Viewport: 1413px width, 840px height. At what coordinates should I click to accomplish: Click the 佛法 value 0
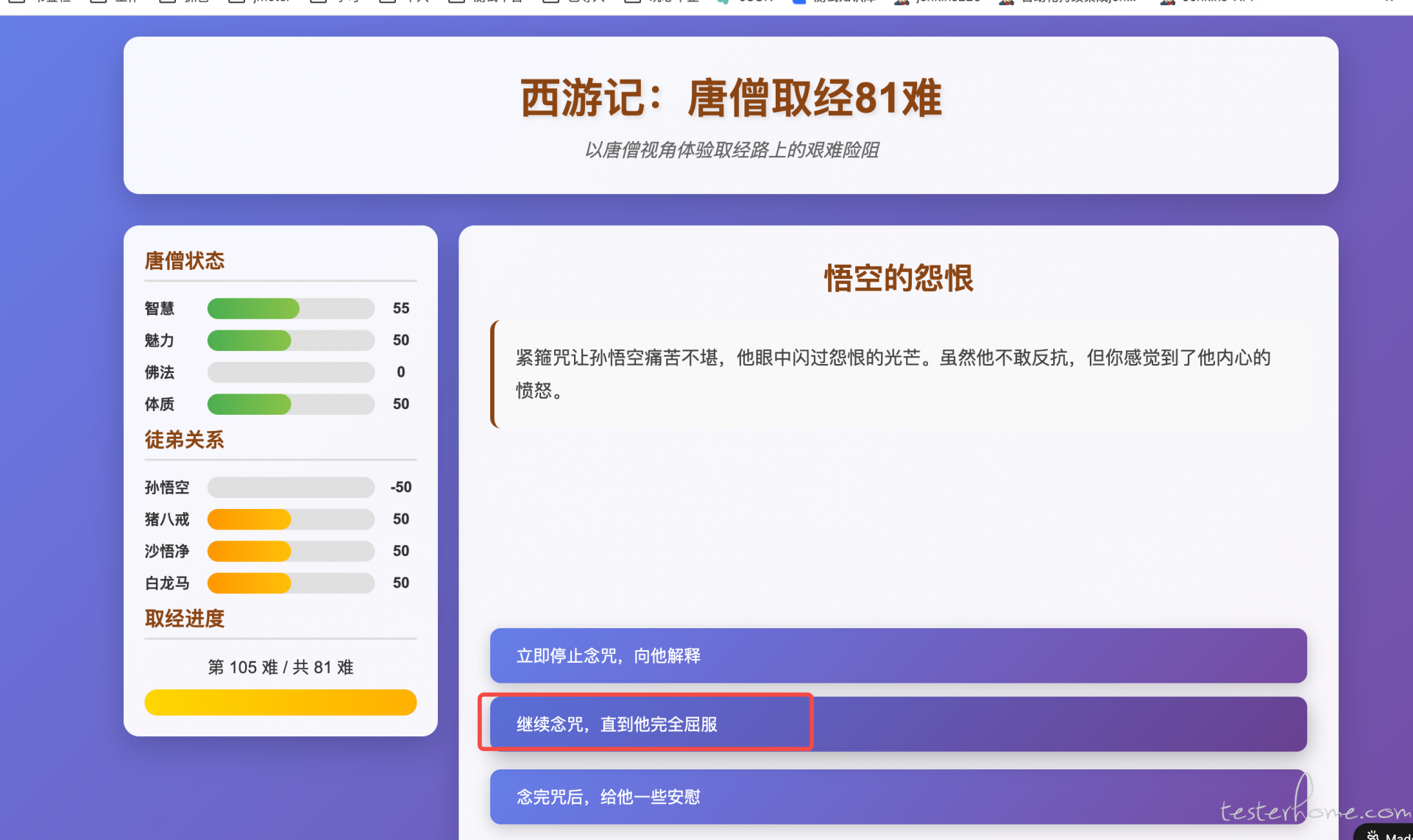(x=401, y=372)
